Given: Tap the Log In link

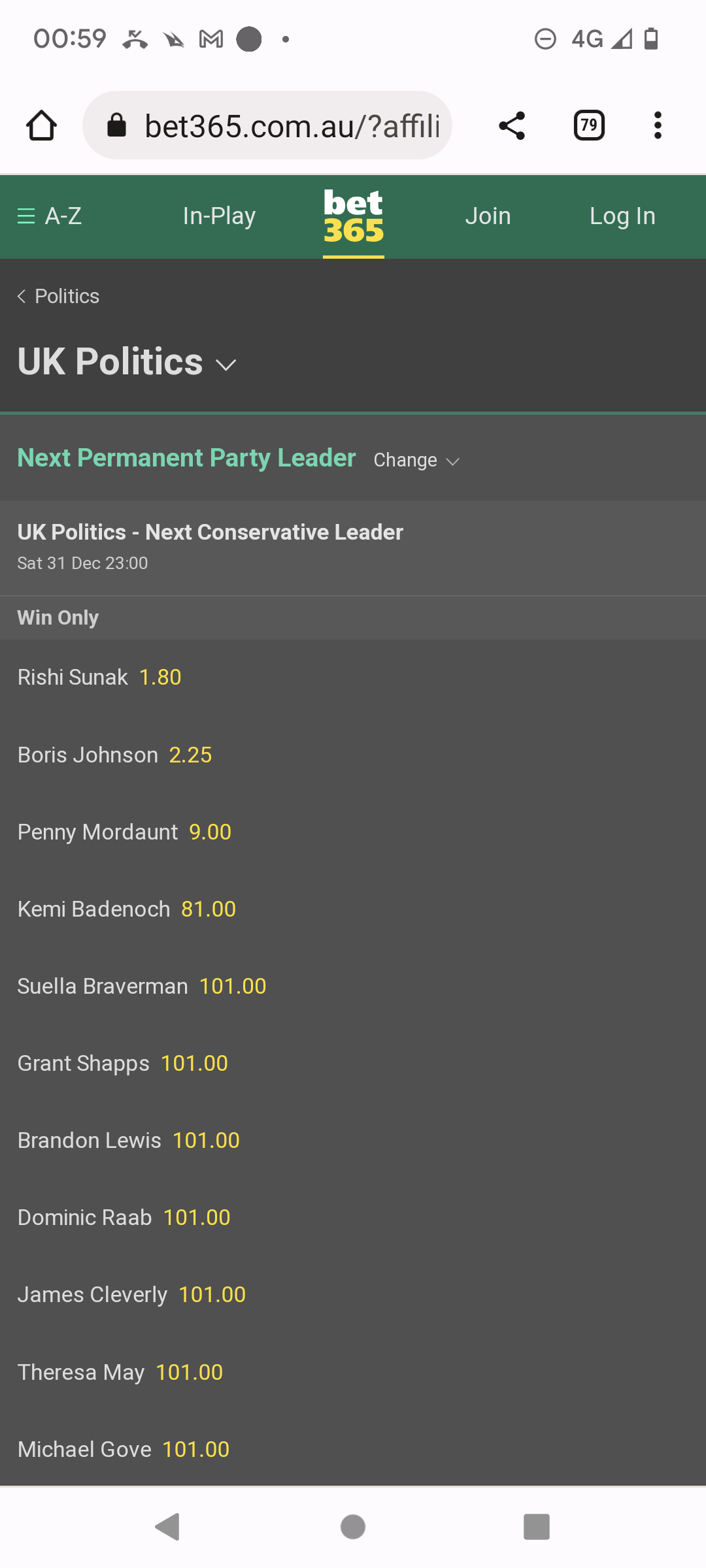Looking at the screenshot, I should click(622, 216).
